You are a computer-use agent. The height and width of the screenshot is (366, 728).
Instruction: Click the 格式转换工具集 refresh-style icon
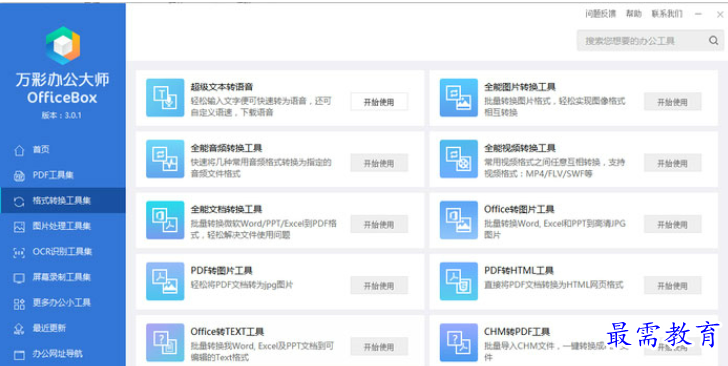pyautogui.click(x=19, y=202)
